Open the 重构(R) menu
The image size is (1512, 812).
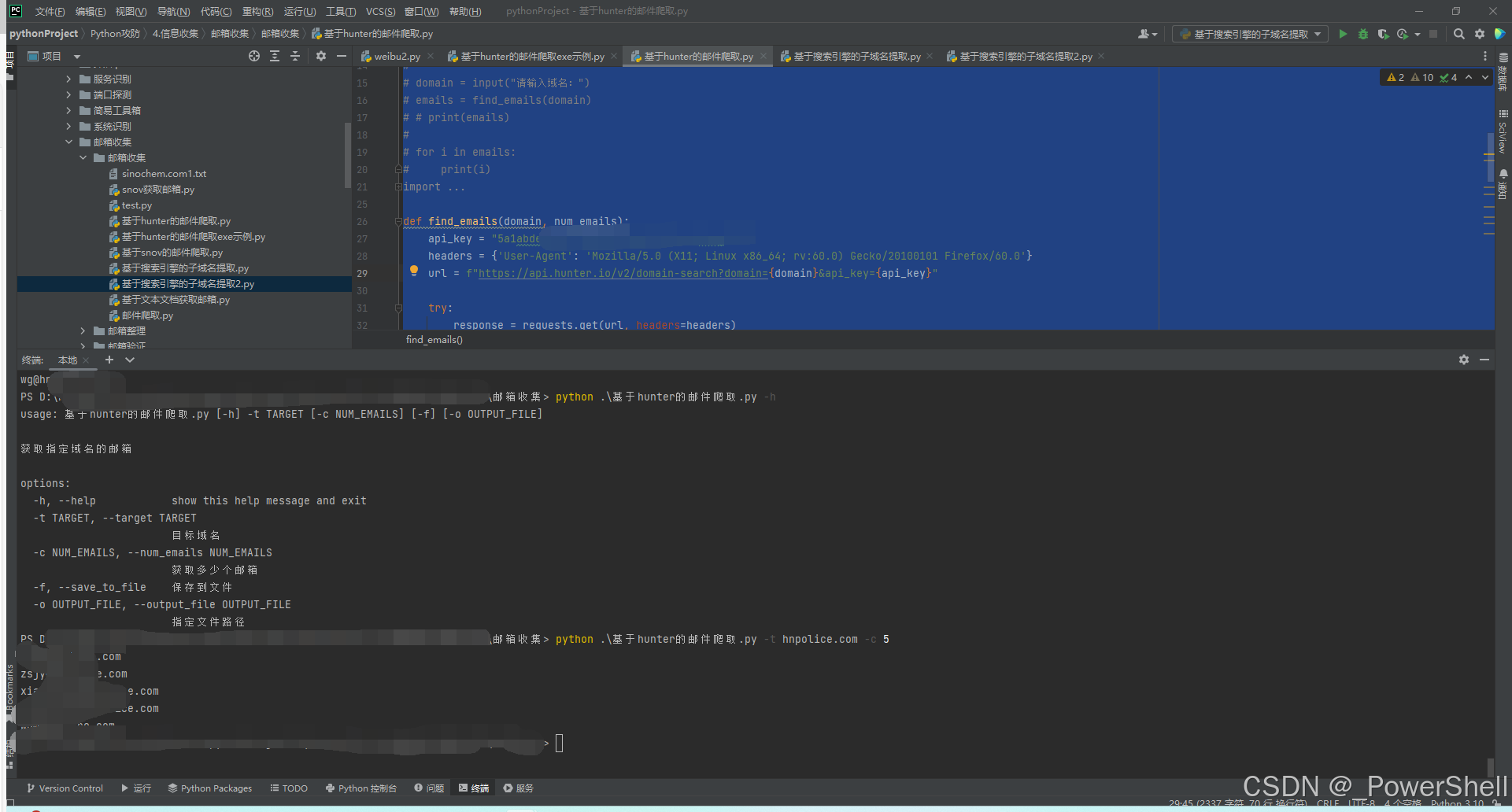tap(258, 11)
